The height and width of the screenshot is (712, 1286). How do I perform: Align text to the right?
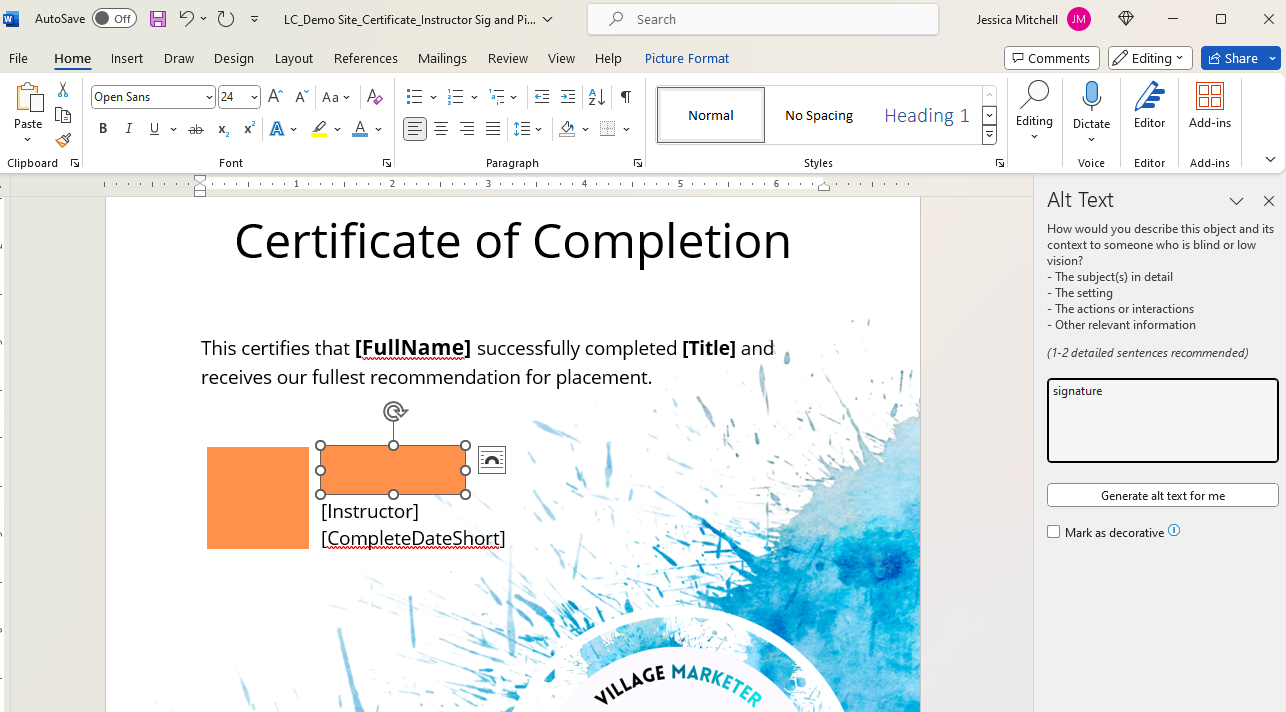467,129
